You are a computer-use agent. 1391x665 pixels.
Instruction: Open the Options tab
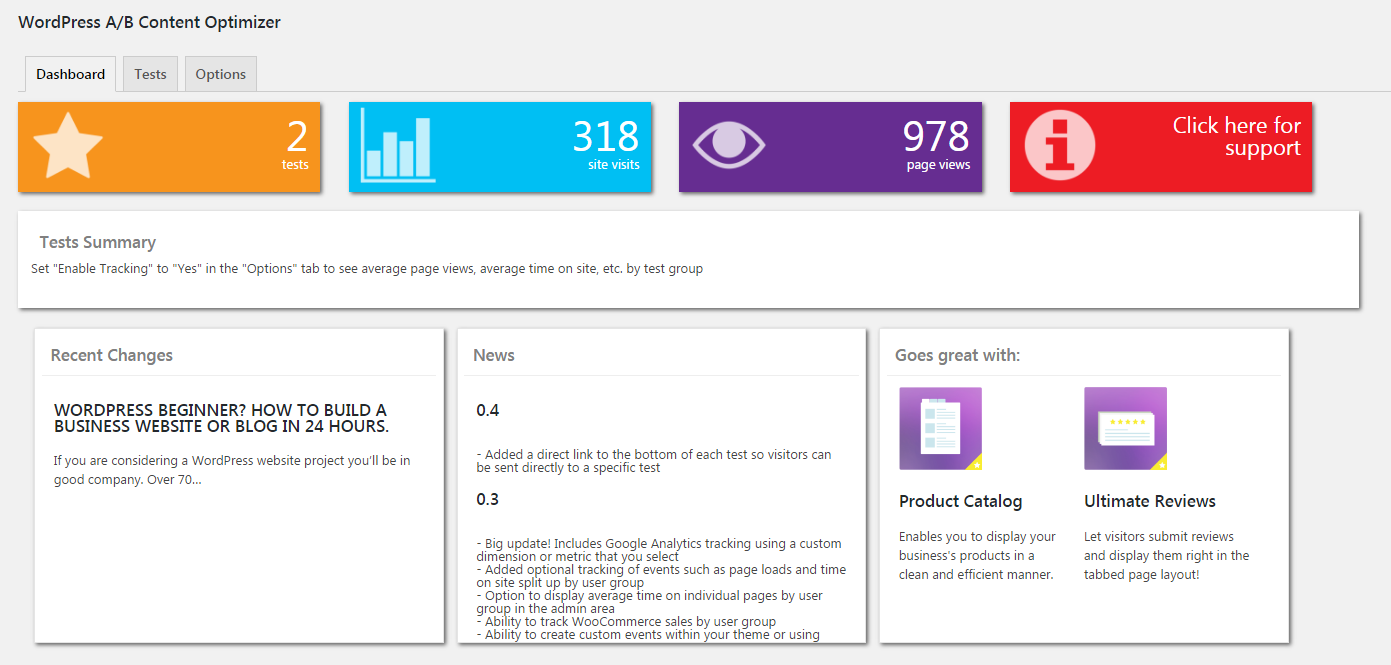point(221,74)
